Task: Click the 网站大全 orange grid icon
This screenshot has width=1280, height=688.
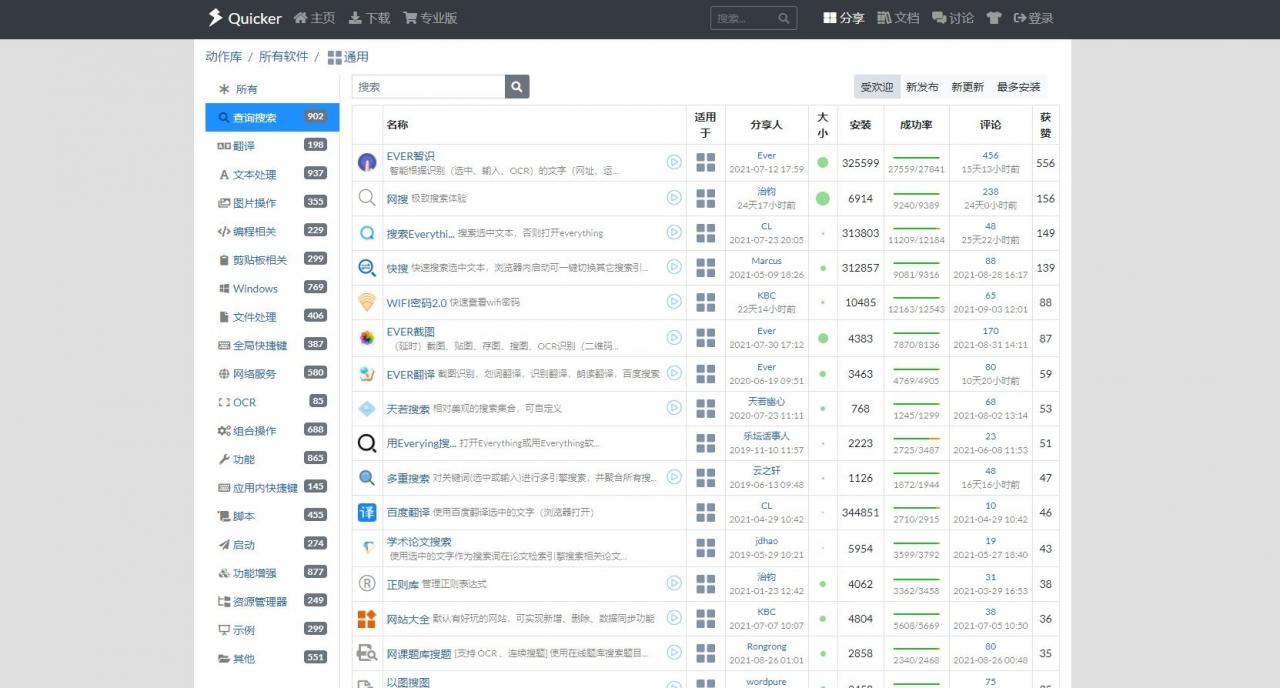Action: [x=367, y=619]
